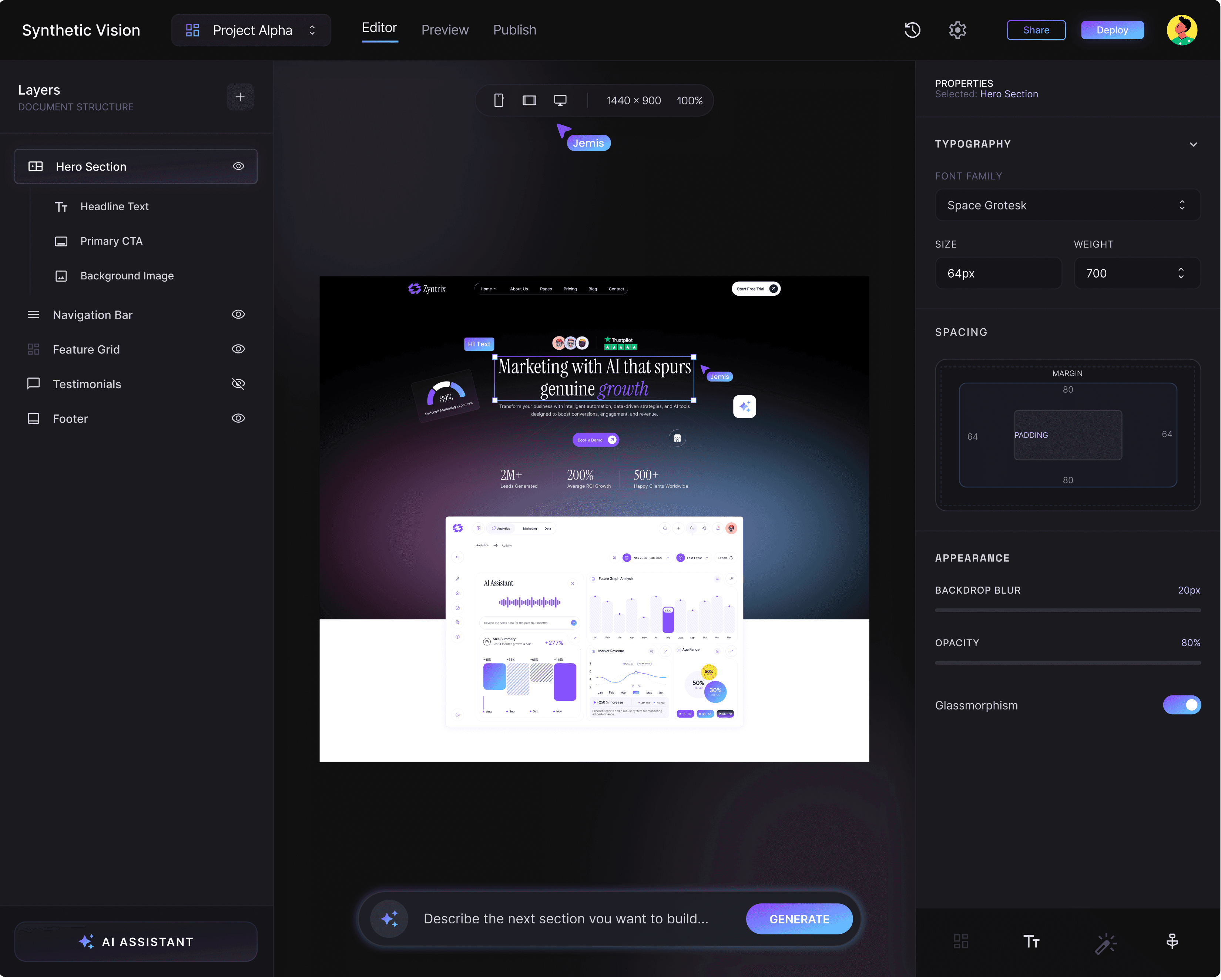This screenshot has height=980, width=1221.
Task: Disable the Glassmorphism toggle
Action: tap(1181, 705)
